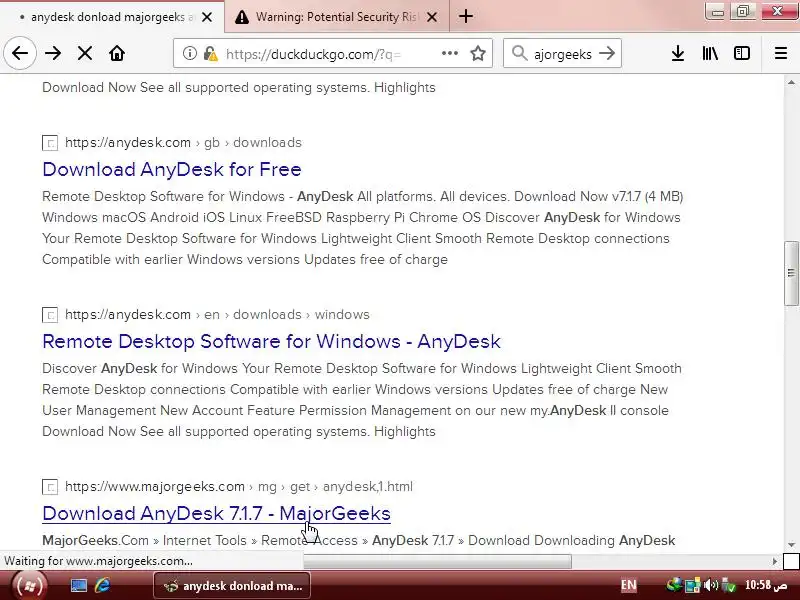Viewport: 800px width, 600px height.
Task: Switch to the anydesk donload majorgeeks tab
Action: 111,17
